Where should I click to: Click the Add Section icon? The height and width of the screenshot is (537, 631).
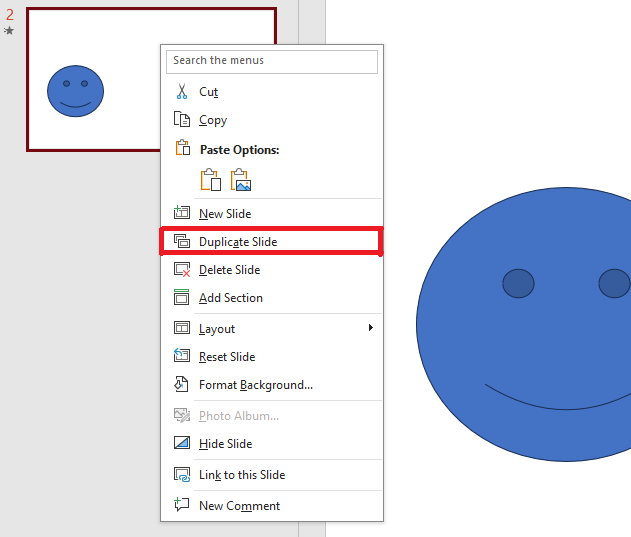(x=181, y=298)
